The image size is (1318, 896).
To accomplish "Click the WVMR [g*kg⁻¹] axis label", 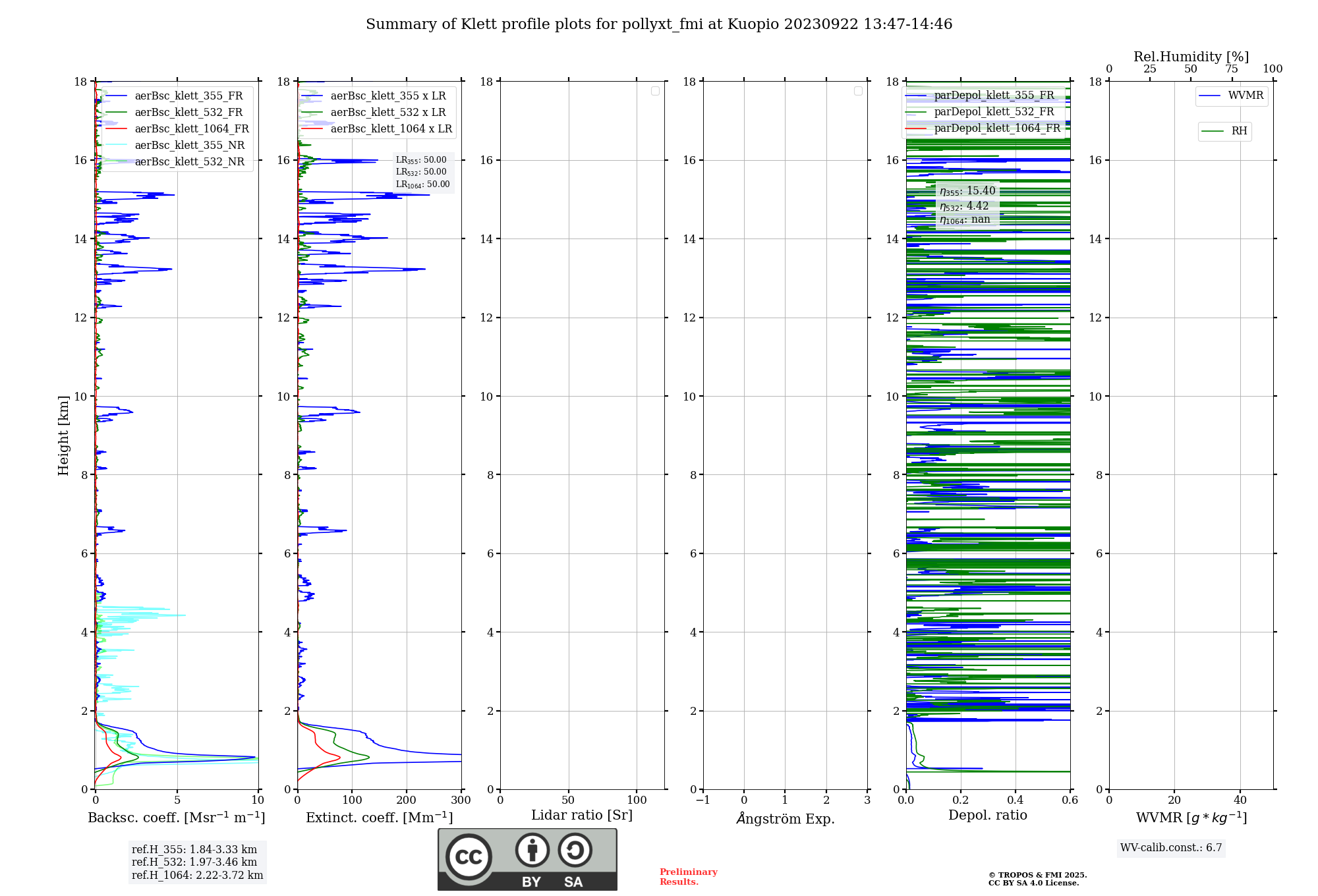I will click(1191, 818).
